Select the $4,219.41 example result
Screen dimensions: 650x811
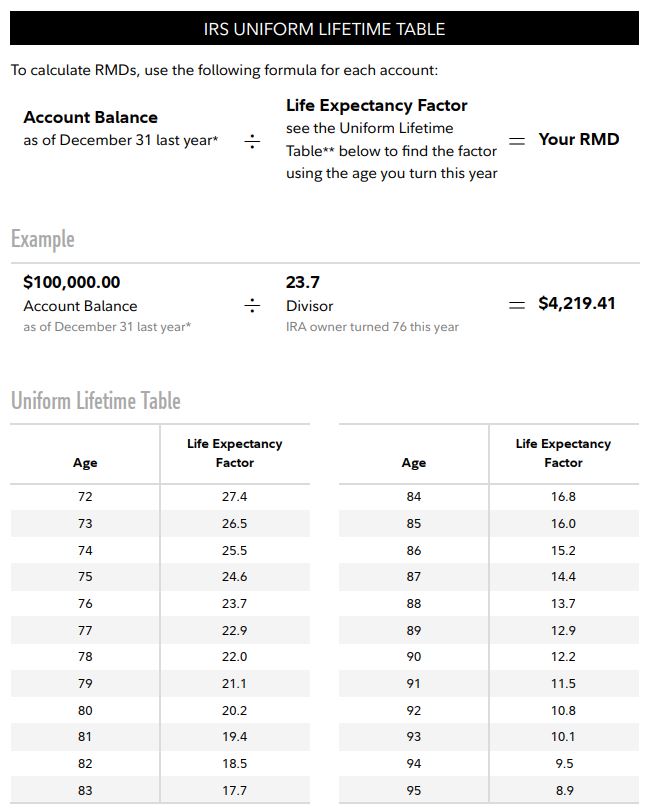click(x=576, y=303)
